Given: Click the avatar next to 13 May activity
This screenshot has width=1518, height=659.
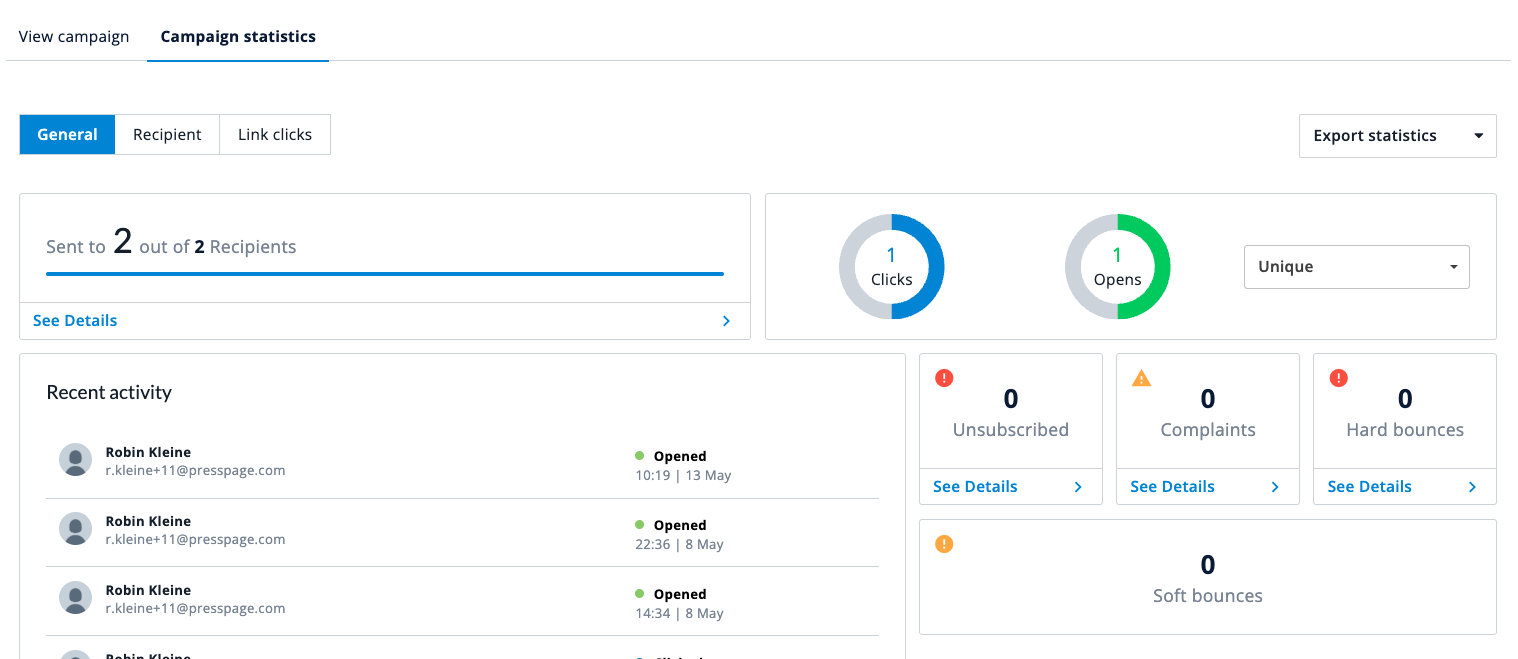Looking at the screenshot, I should [x=76, y=460].
